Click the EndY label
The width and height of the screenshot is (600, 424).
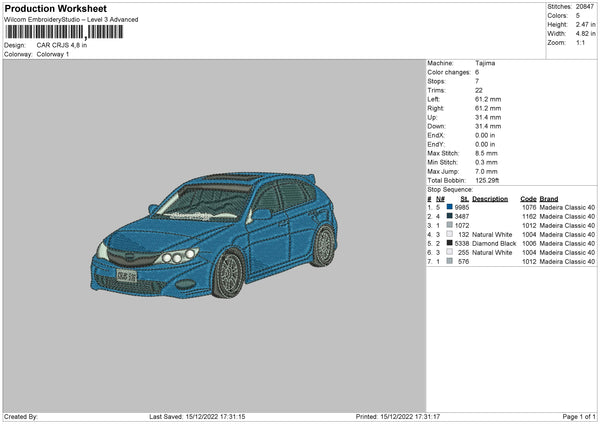(x=436, y=144)
